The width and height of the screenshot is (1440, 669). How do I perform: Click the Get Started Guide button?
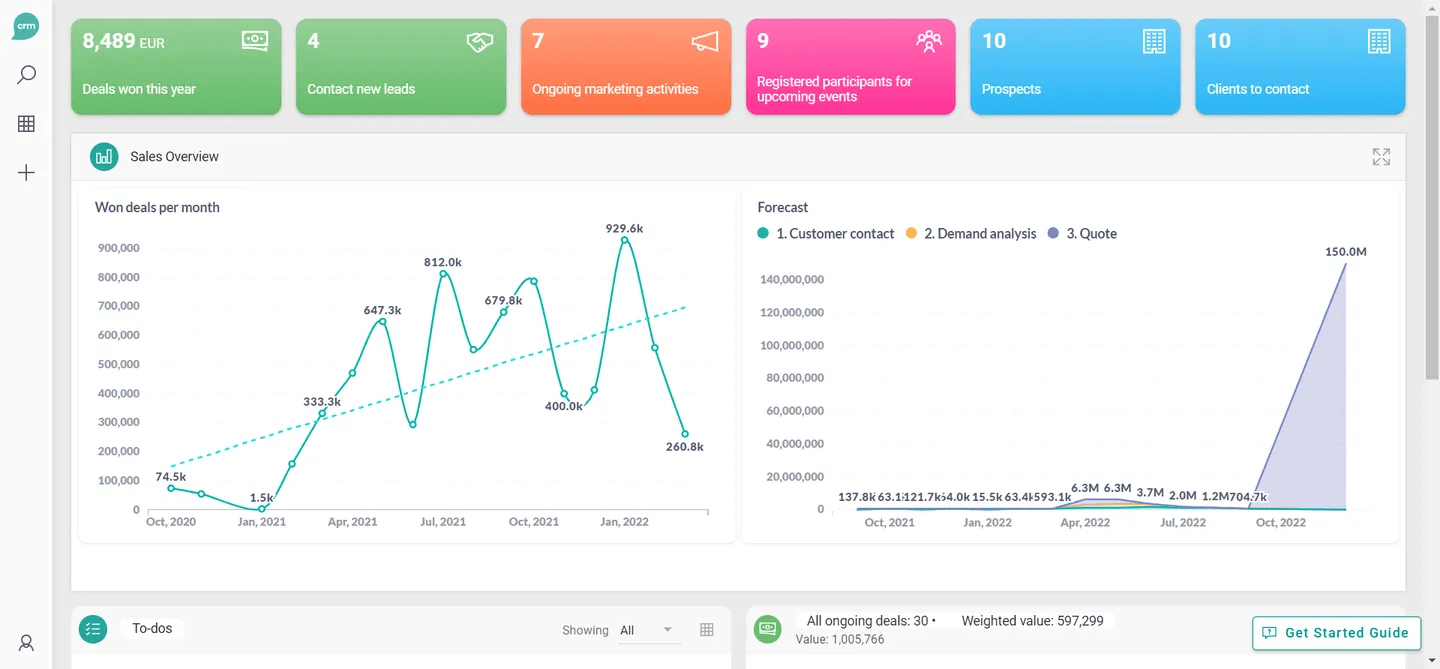(x=1337, y=633)
